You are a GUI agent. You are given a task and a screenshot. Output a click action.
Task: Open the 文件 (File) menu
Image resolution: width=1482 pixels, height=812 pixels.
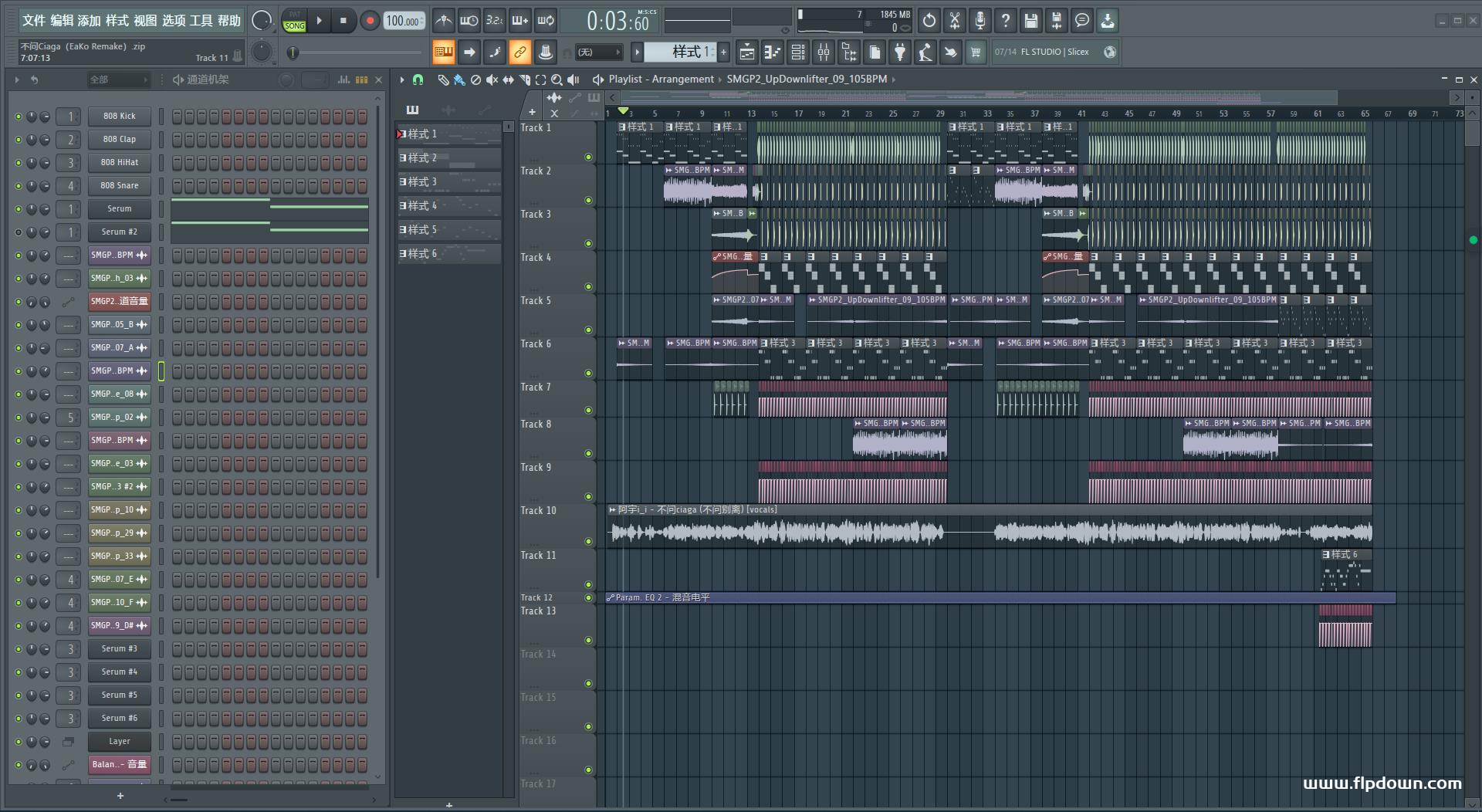(33, 21)
